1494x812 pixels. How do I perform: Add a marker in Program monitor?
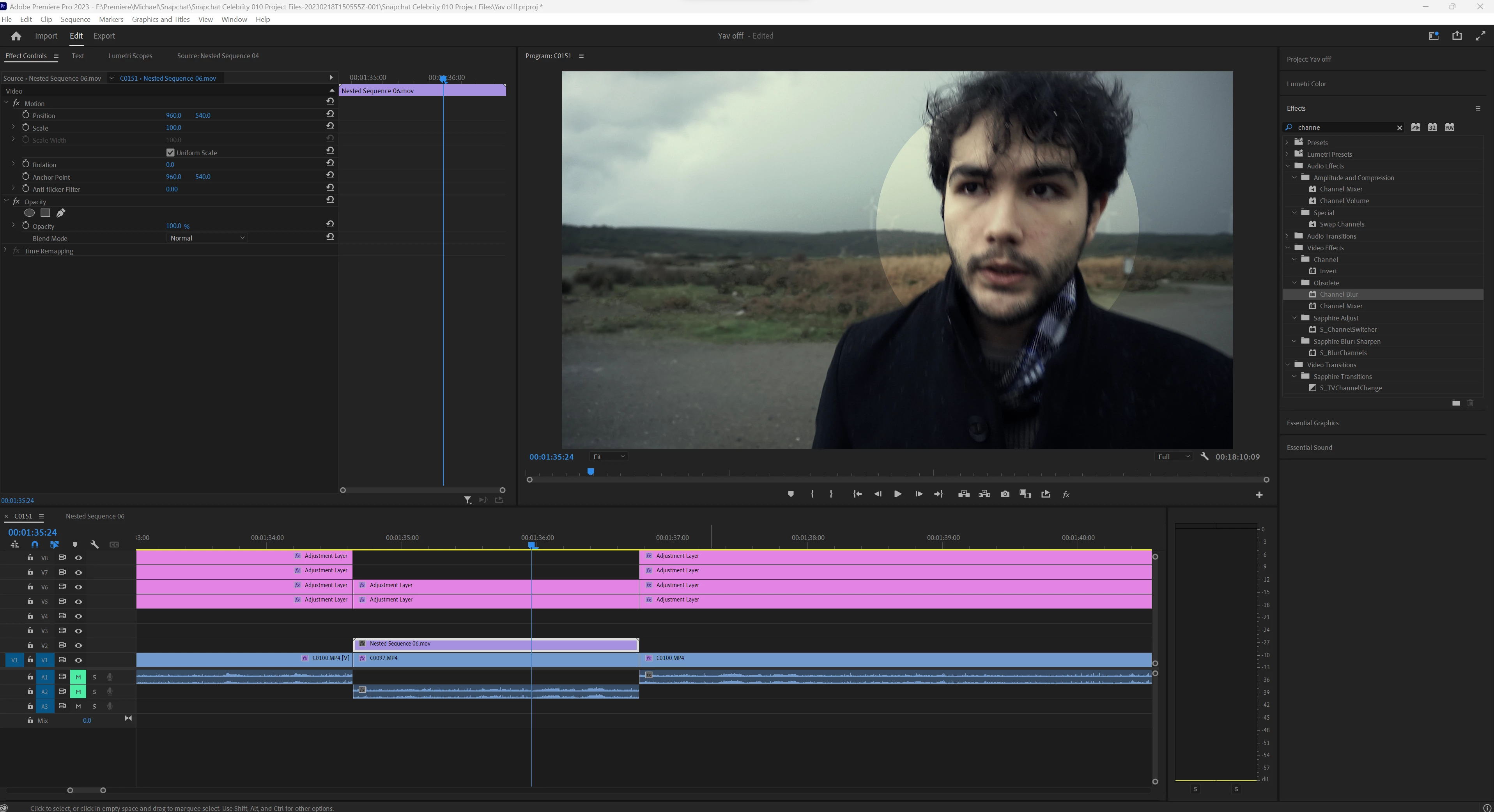pos(791,494)
